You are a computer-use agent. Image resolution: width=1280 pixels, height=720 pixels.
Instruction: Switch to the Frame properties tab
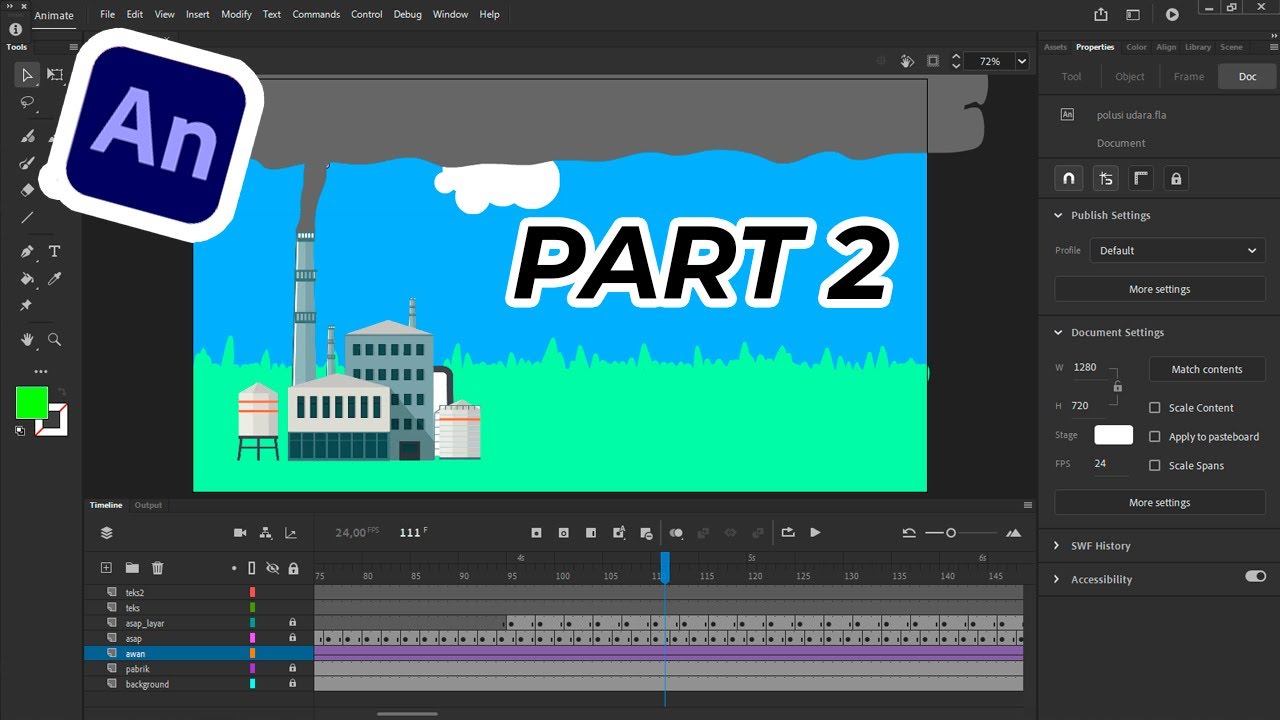pyautogui.click(x=1189, y=76)
